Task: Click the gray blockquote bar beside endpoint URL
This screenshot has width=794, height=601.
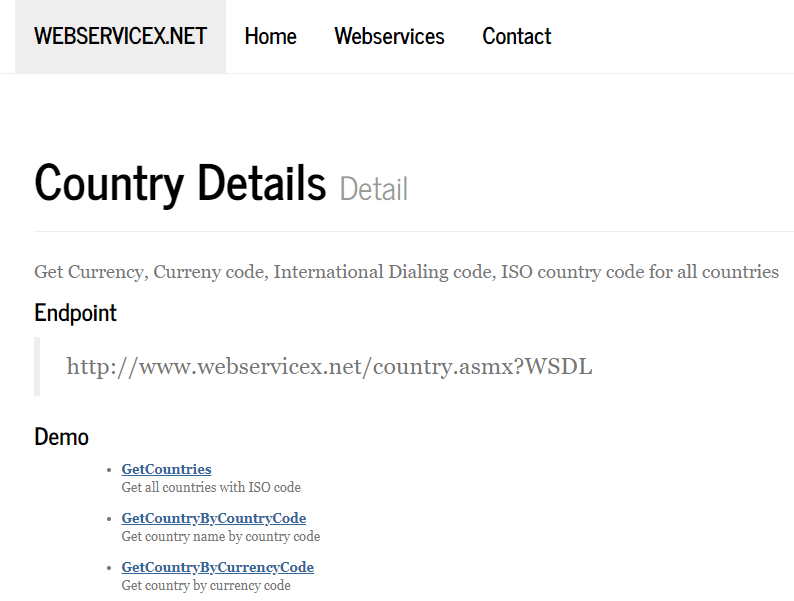Action: coord(37,367)
